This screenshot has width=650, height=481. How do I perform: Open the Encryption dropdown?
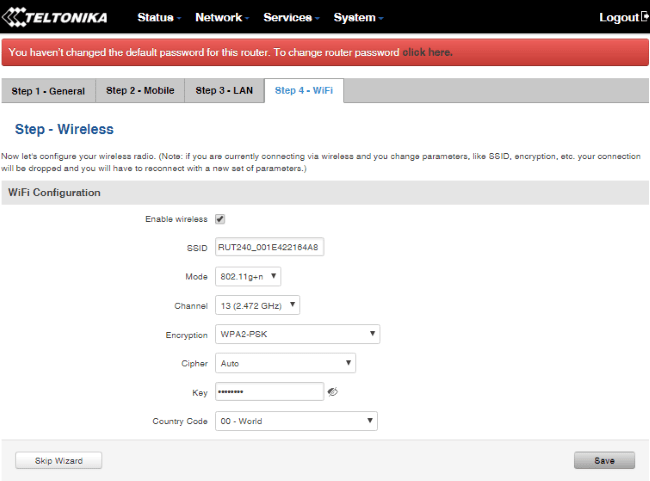tap(297, 334)
